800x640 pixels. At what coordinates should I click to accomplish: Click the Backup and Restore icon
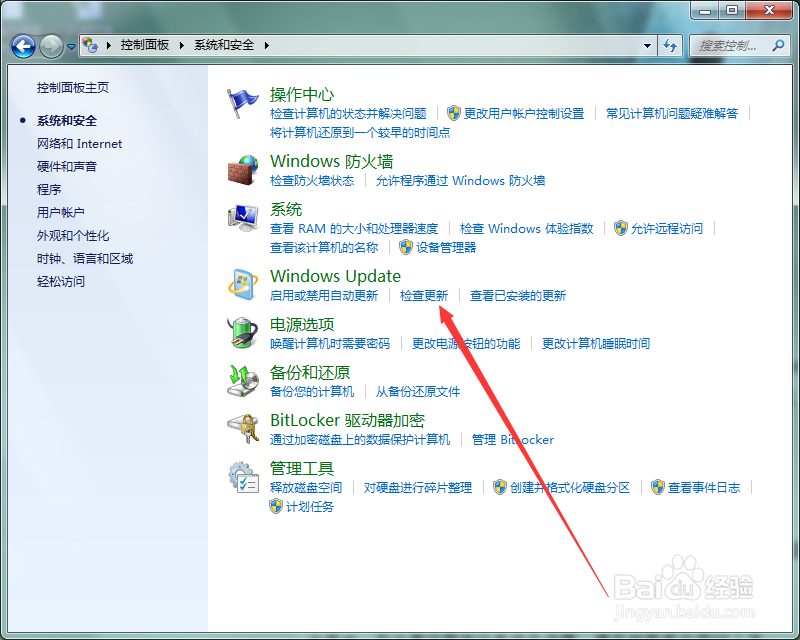(243, 381)
